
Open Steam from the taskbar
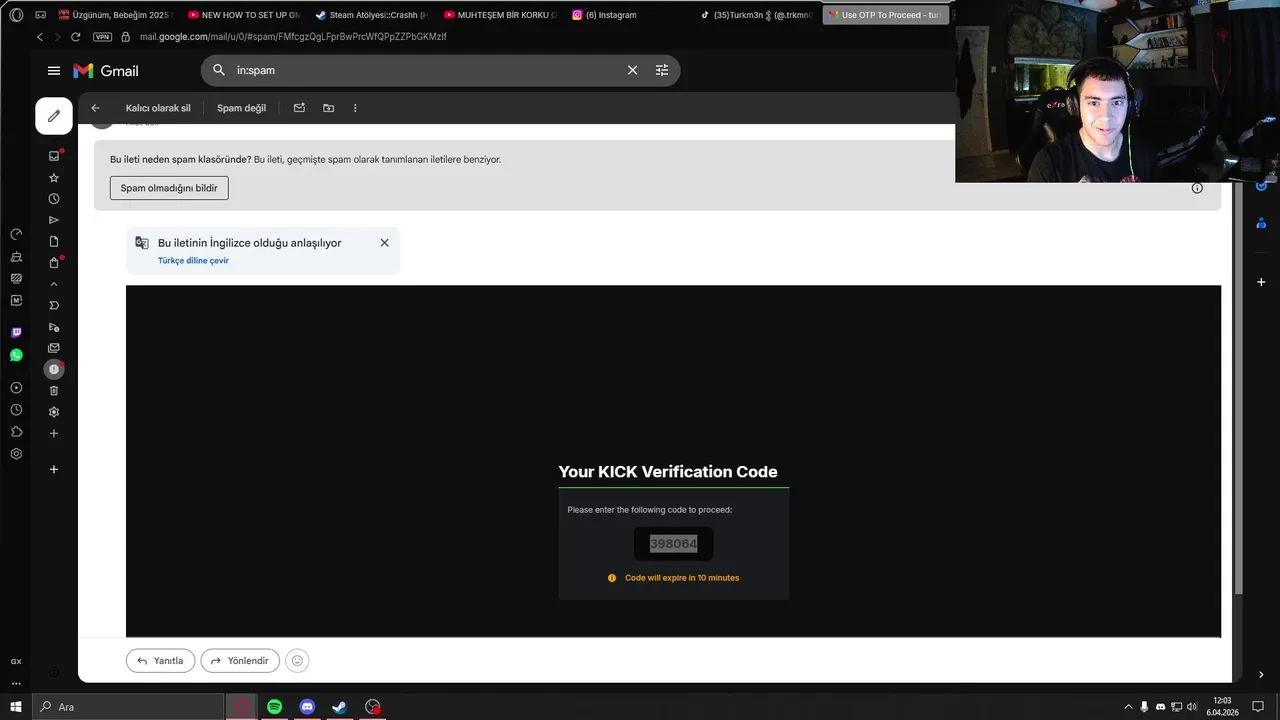click(x=340, y=707)
